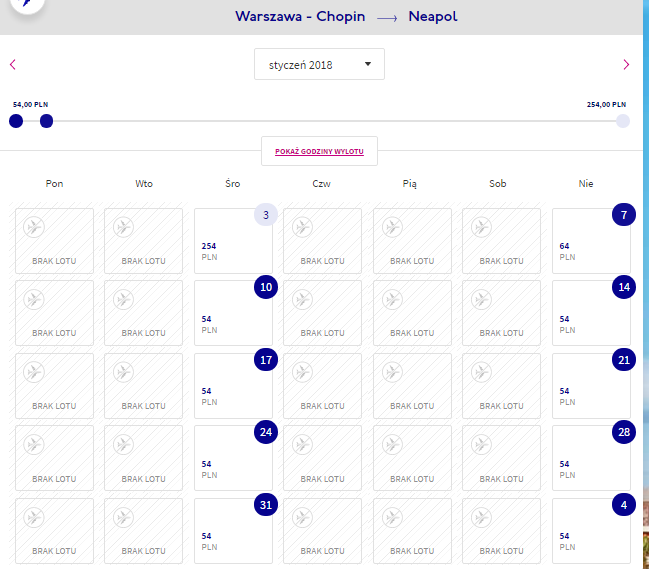Pick the 17th for 54 PLN

click(233, 386)
